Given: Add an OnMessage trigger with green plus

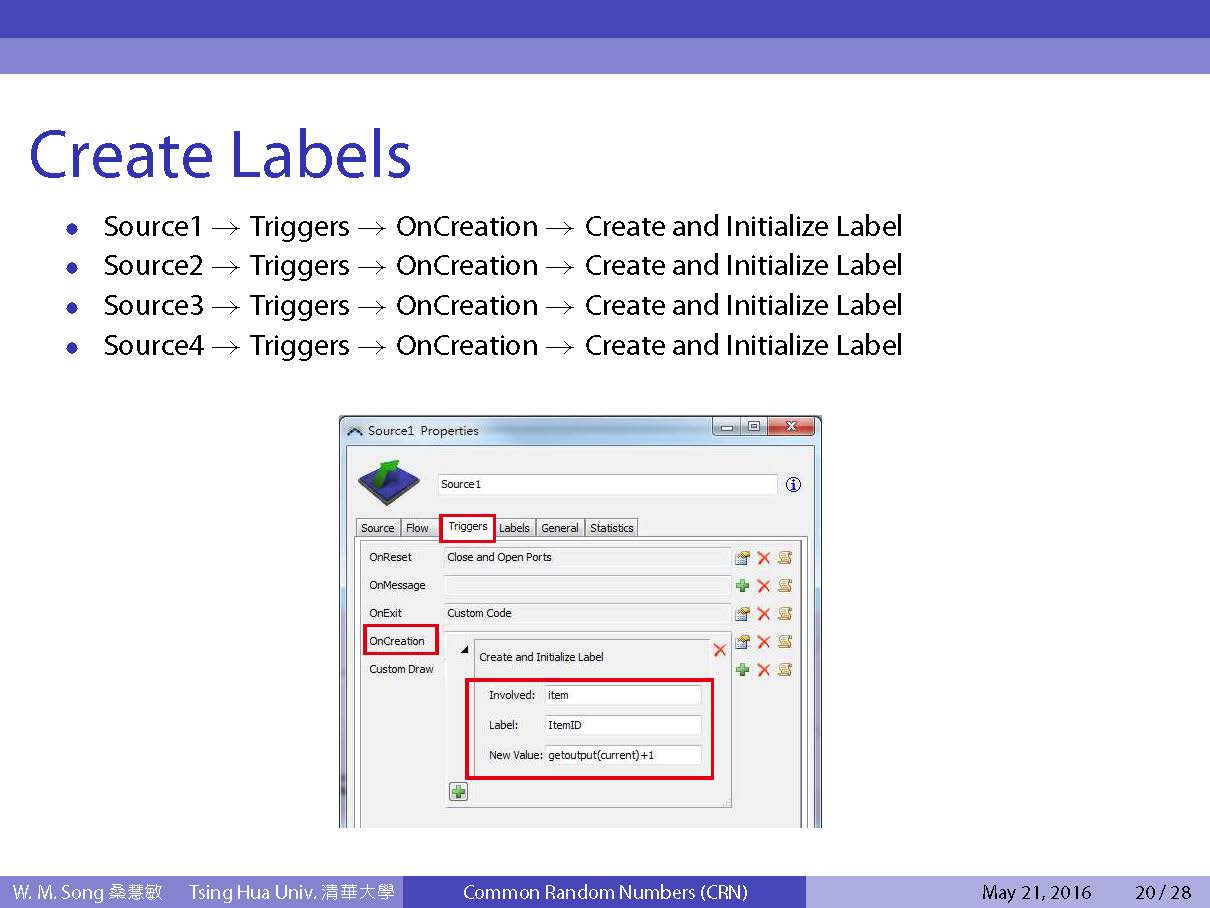Looking at the screenshot, I should tap(742, 586).
